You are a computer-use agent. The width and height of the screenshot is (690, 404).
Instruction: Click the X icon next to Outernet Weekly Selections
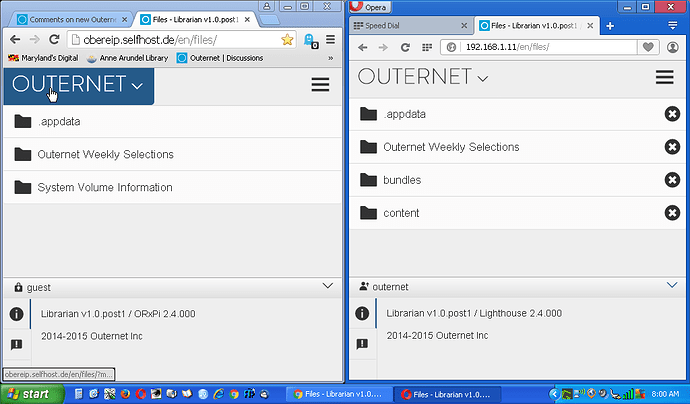[671, 147]
